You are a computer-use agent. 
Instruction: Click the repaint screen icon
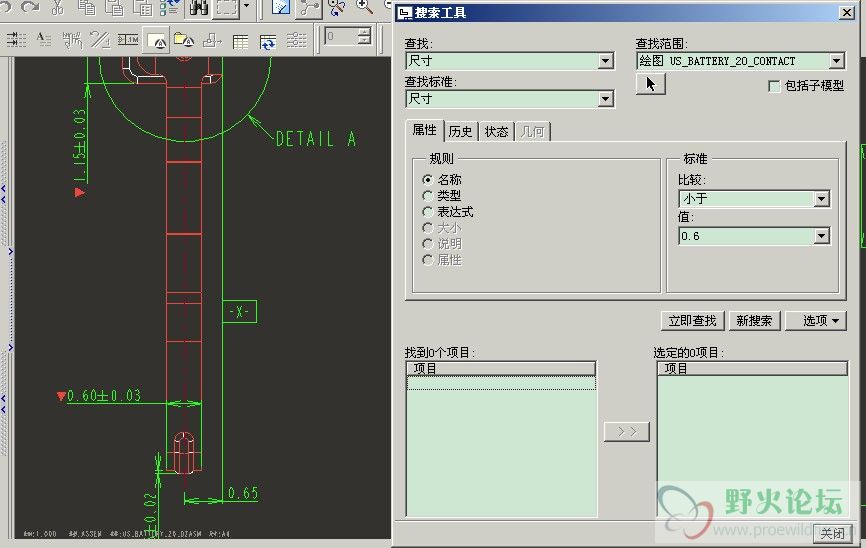click(x=281, y=7)
